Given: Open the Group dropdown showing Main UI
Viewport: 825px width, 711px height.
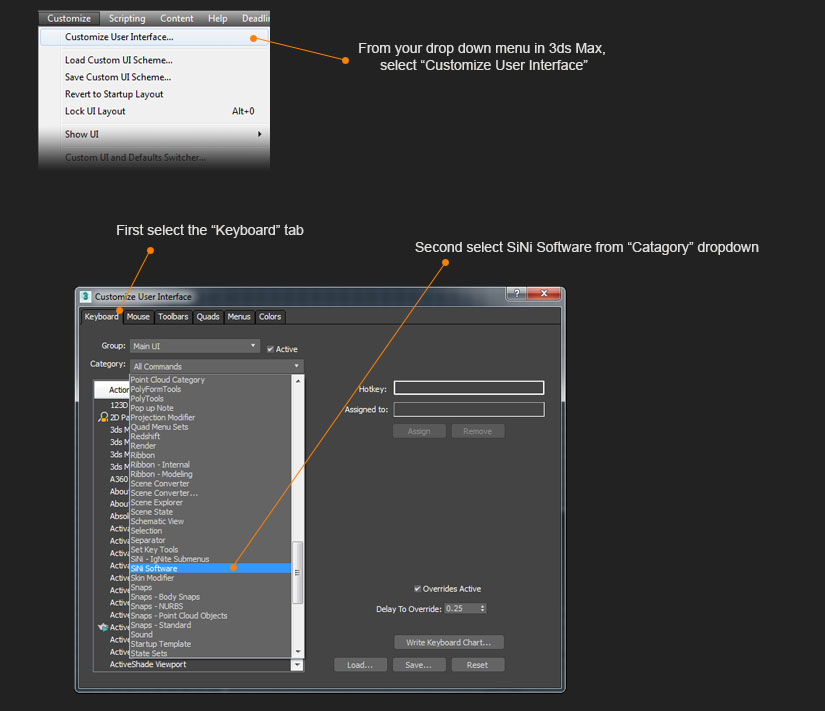Looking at the screenshot, I should click(x=195, y=346).
